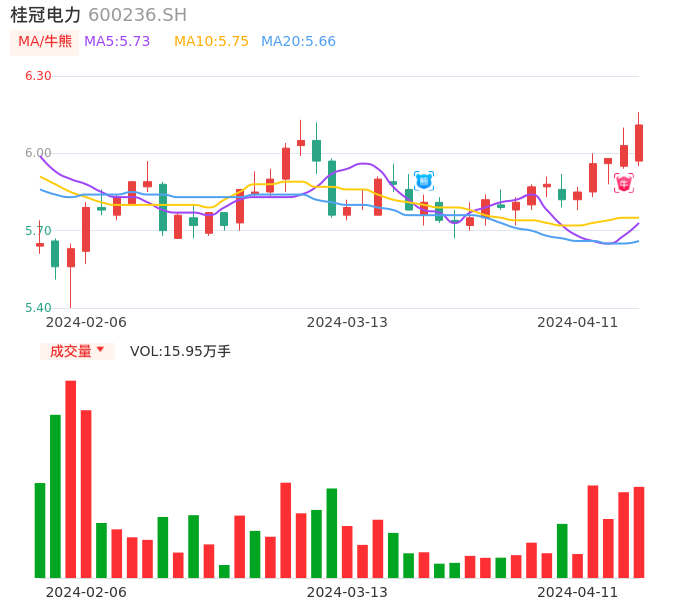The height and width of the screenshot is (606, 686).
Task: Click the 2024-02-06 date under price chart
Action: (86, 322)
